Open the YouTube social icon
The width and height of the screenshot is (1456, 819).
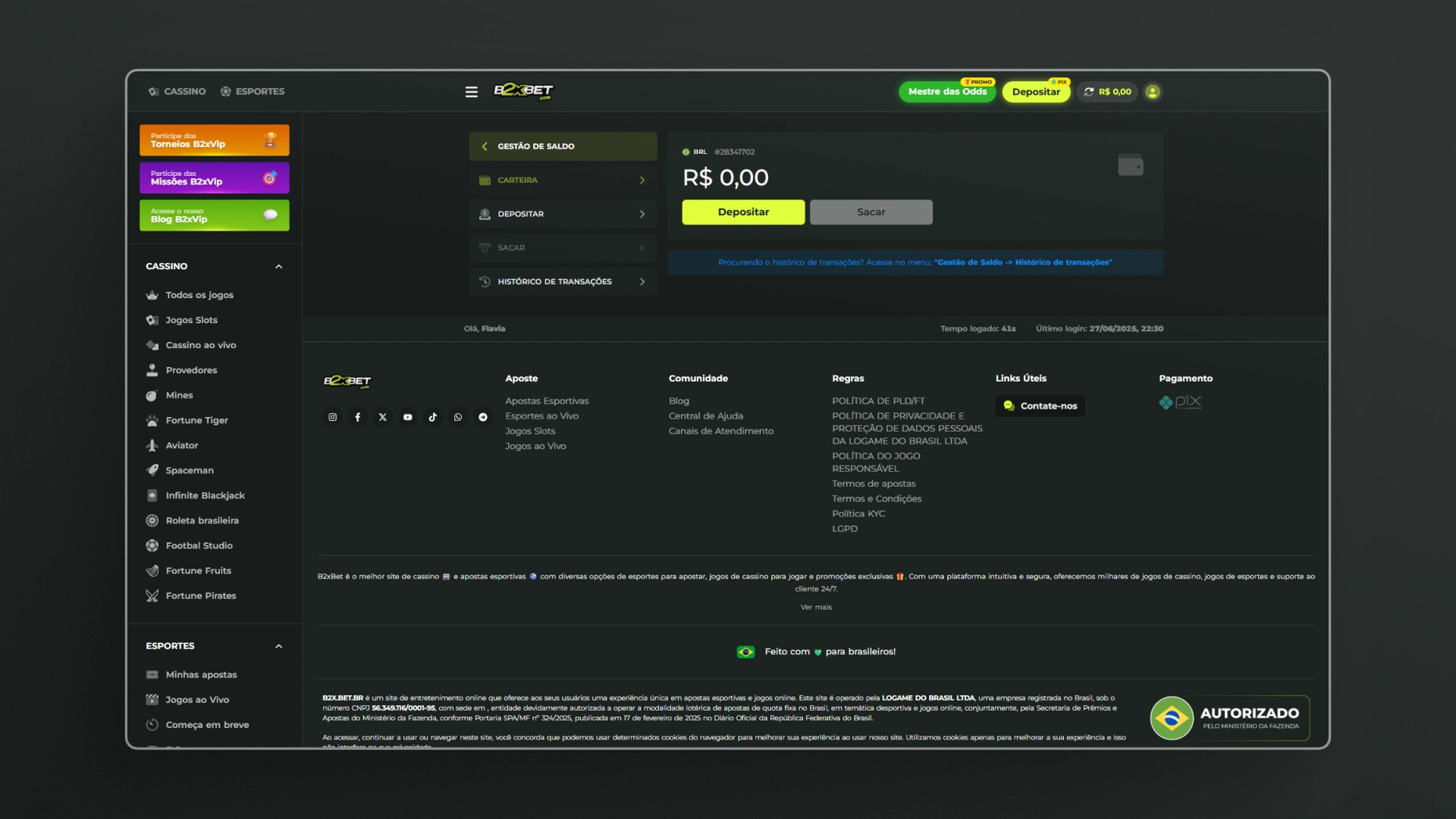(x=407, y=417)
